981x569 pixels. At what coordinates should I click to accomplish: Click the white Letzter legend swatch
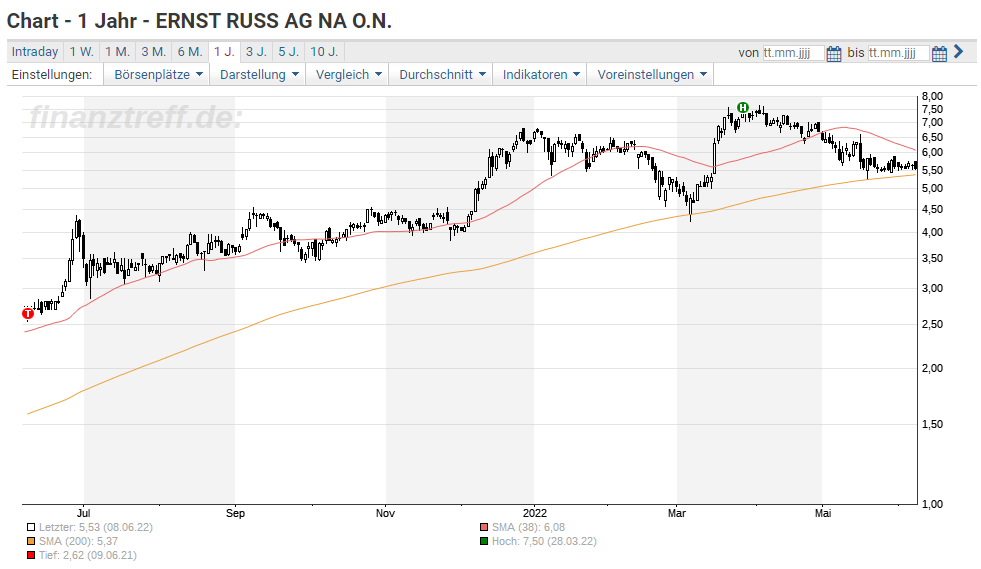tap(31, 528)
